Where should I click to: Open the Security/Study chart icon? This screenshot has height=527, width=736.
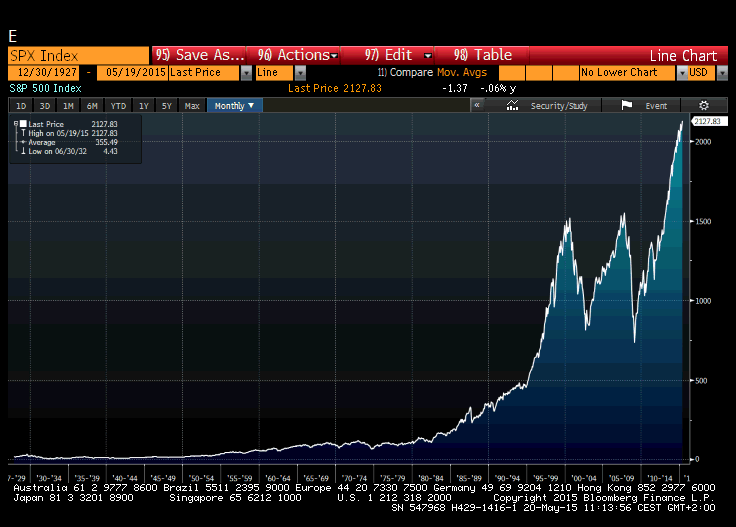click(x=512, y=106)
